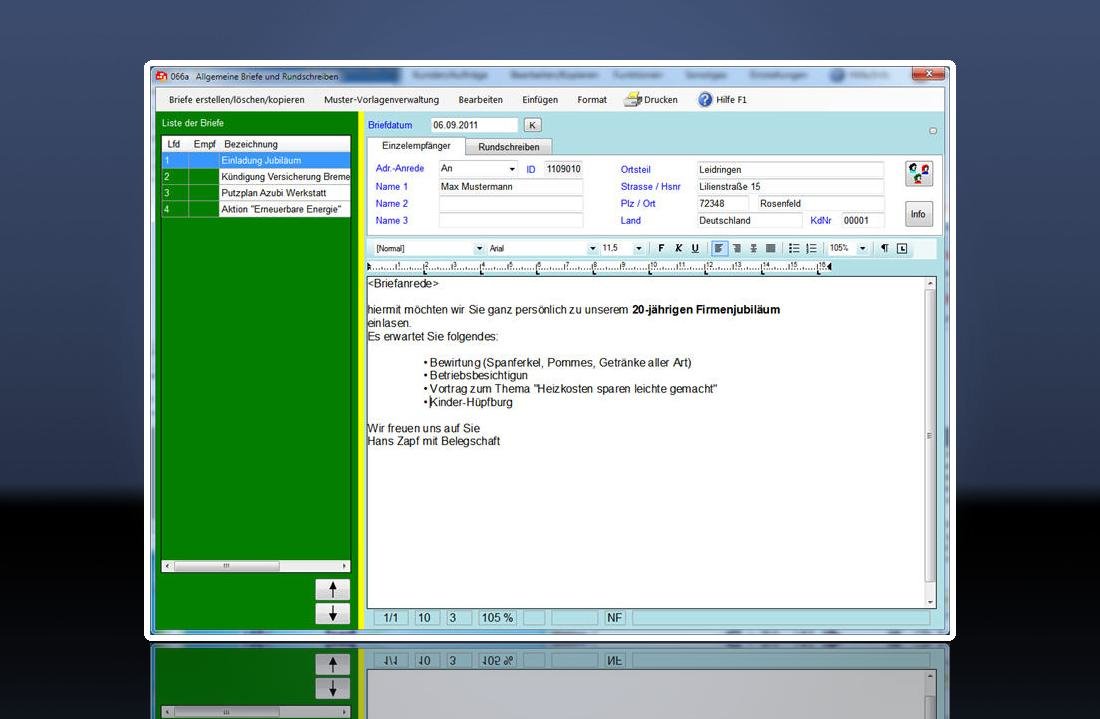This screenshot has width=1100, height=719.
Task: Move selected letter up with arrow button
Action: [333, 589]
